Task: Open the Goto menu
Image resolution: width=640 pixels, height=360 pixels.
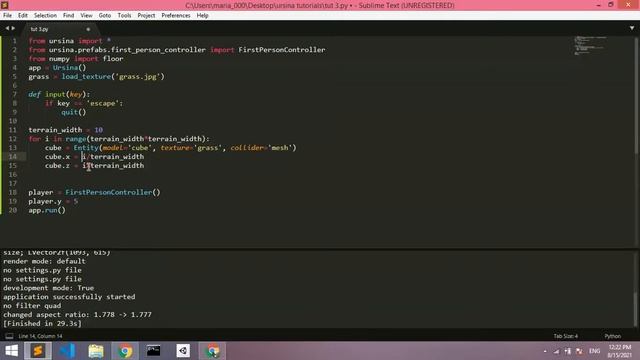Action: coord(104,16)
